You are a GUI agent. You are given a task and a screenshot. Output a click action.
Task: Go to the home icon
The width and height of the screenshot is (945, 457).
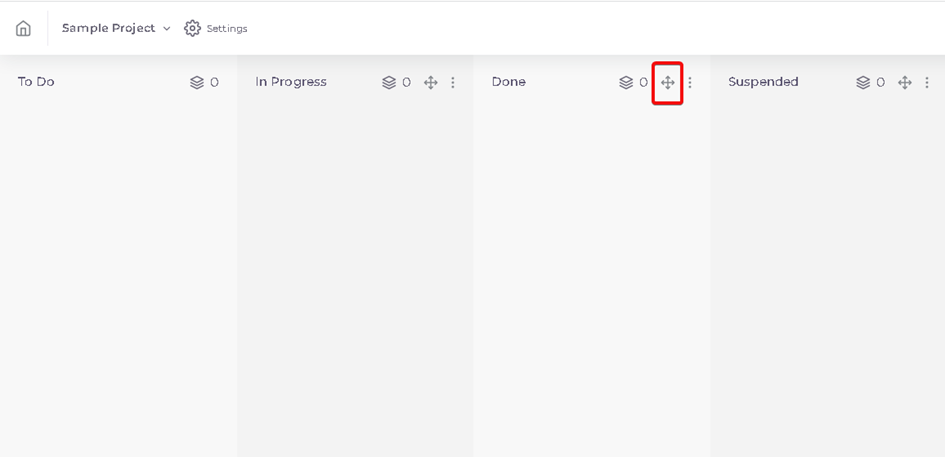[x=23, y=28]
